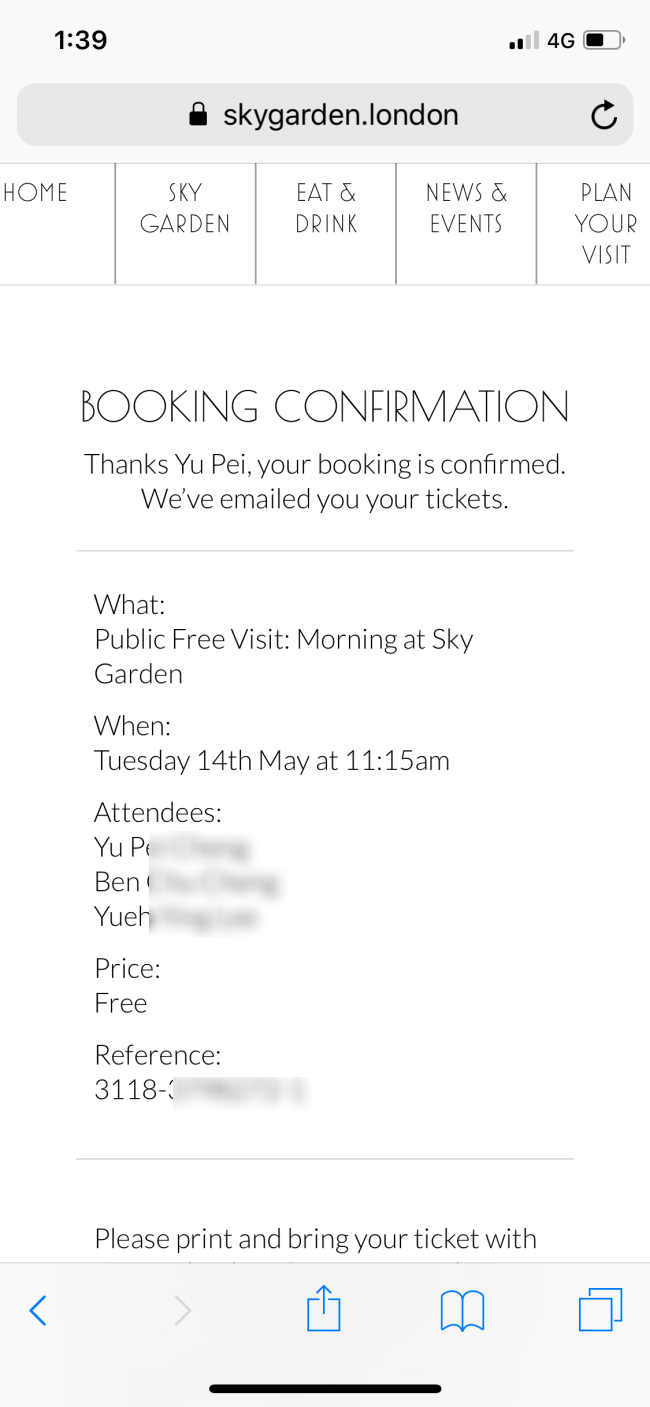This screenshot has height=1407, width=650.
Task: Tap the skygarden.london address field
Action: click(325, 115)
